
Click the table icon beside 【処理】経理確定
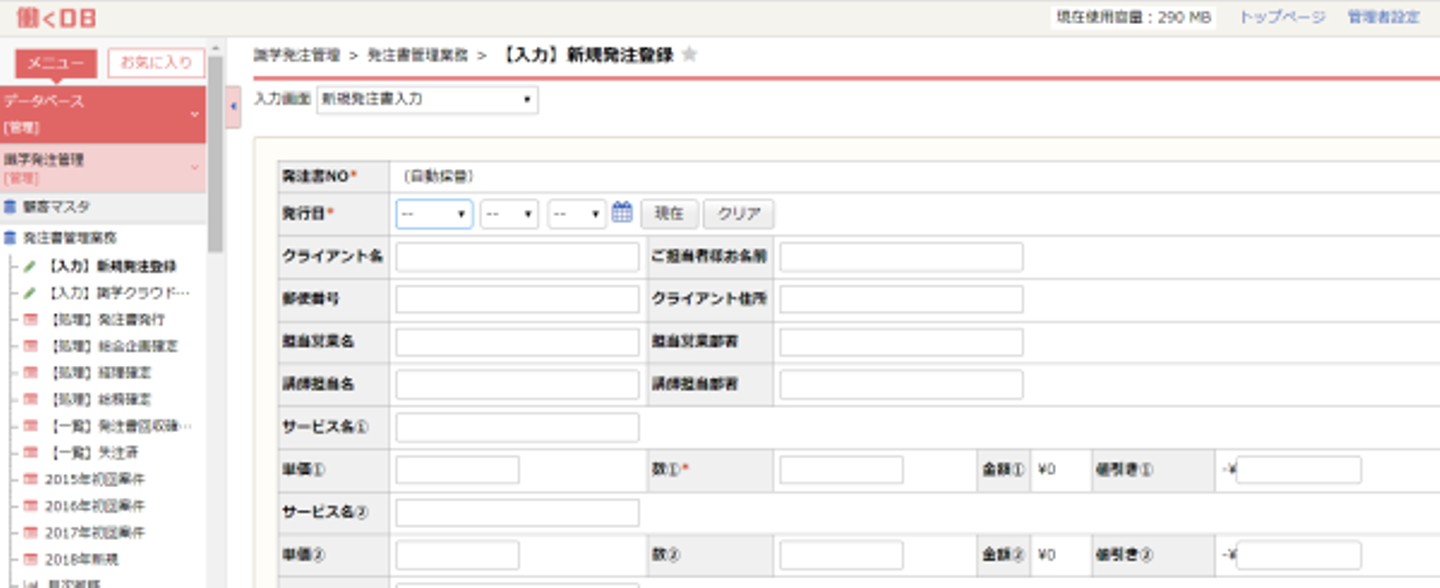[x=30, y=372]
